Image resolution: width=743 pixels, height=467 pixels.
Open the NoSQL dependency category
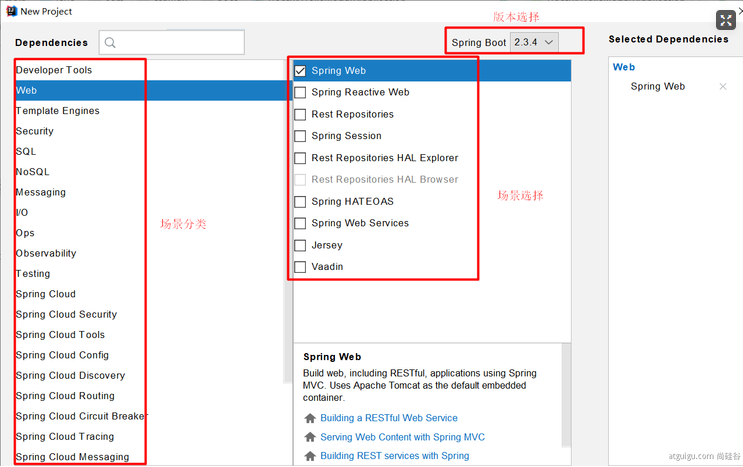[32, 172]
